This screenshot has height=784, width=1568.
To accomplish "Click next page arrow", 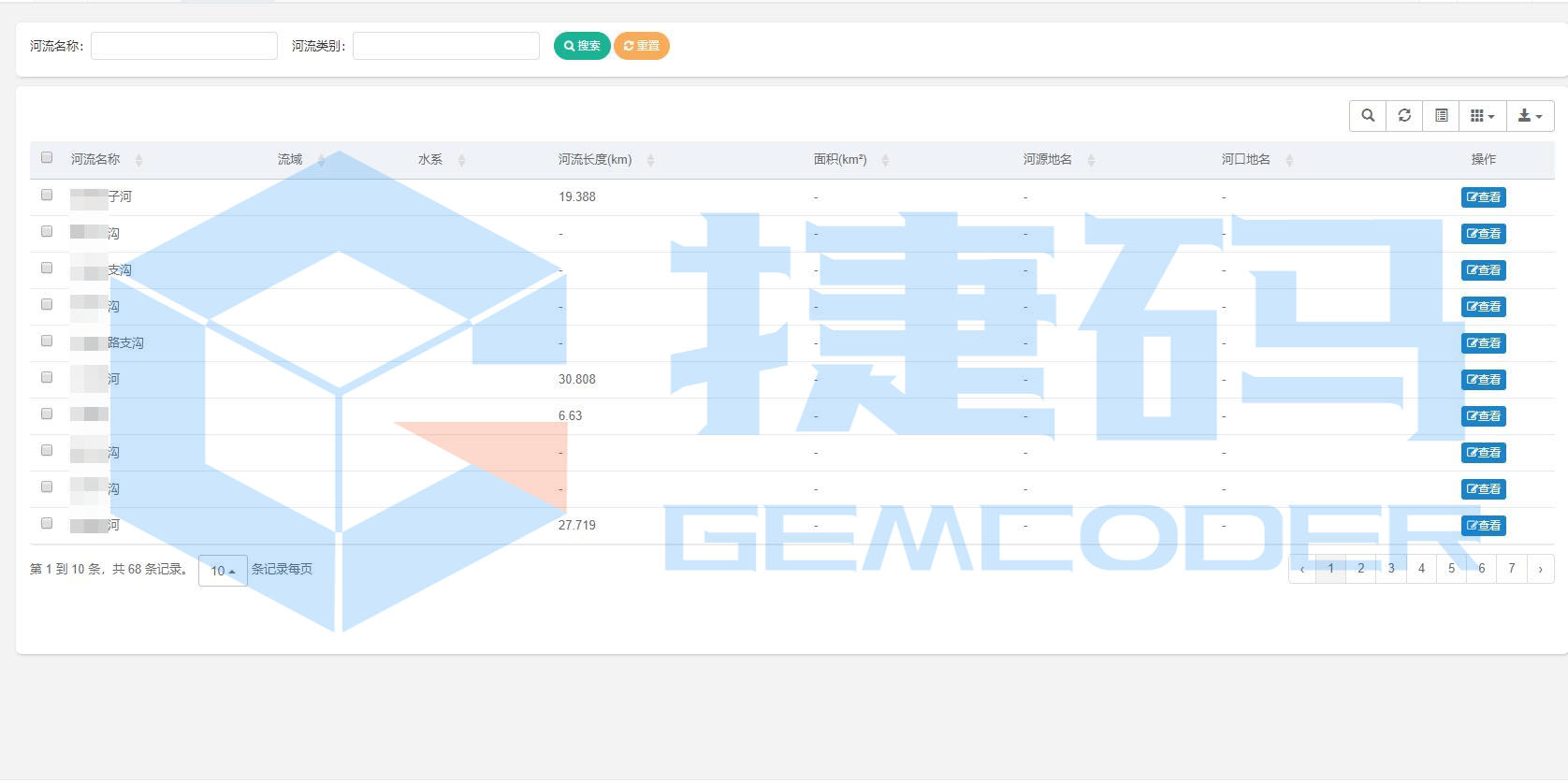I will (1540, 569).
